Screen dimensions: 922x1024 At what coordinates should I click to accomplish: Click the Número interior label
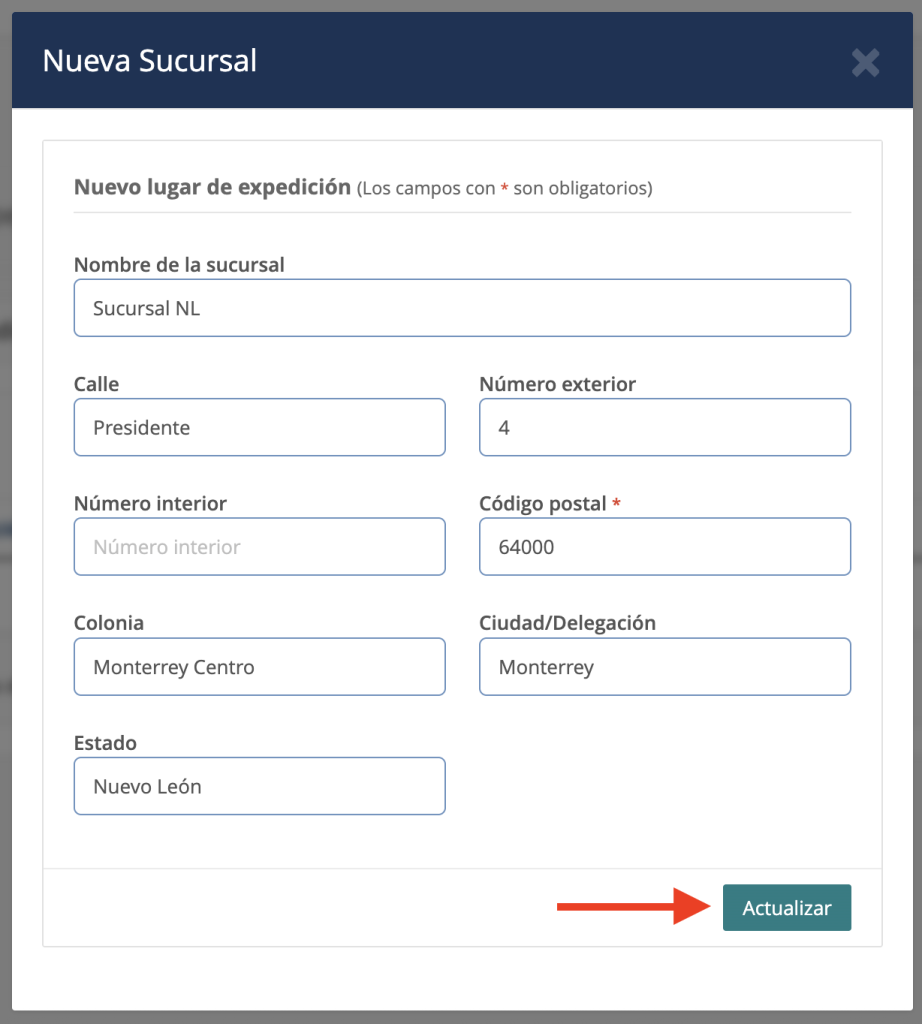click(x=150, y=504)
